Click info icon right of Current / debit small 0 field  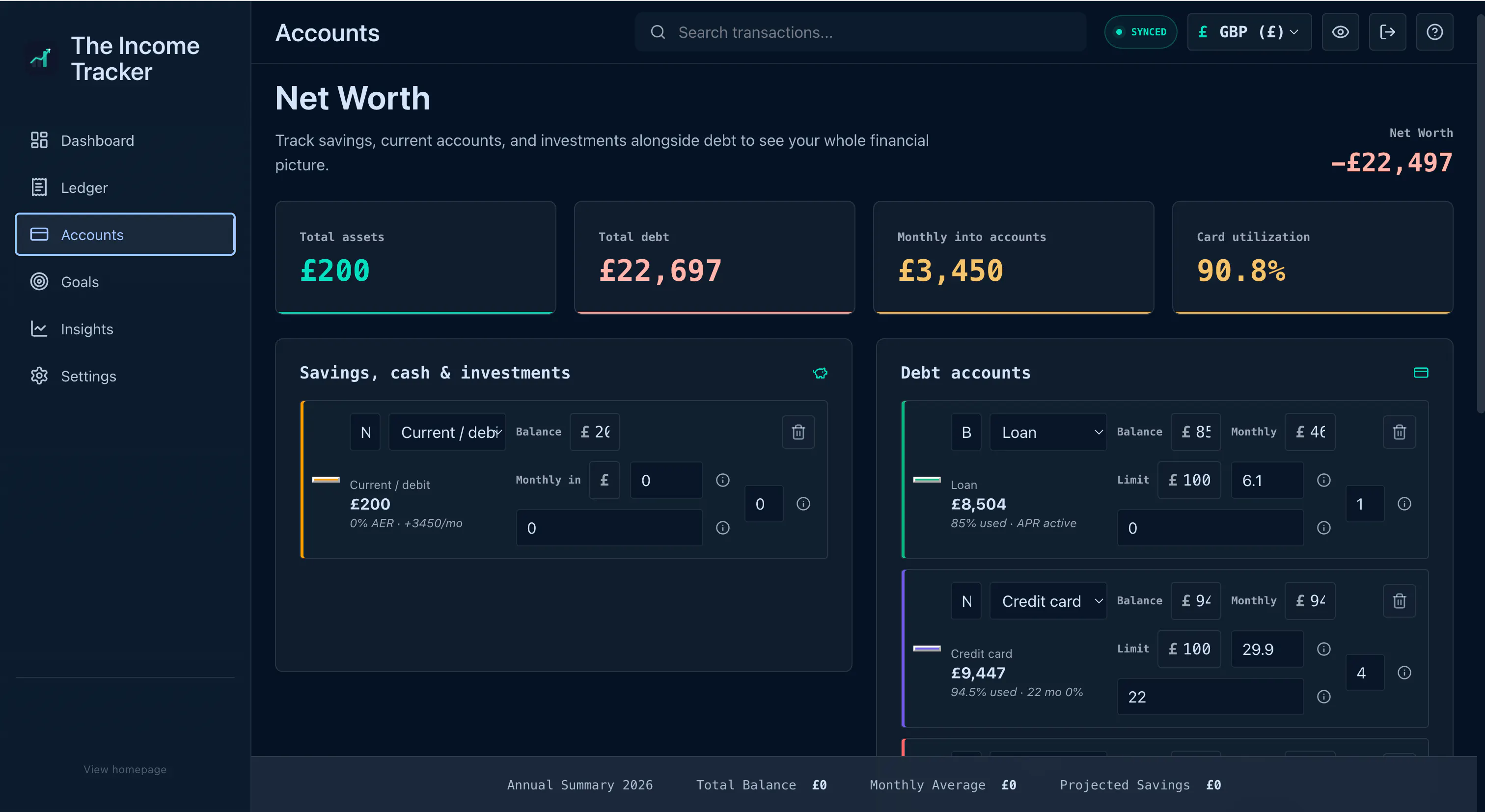[x=803, y=504]
